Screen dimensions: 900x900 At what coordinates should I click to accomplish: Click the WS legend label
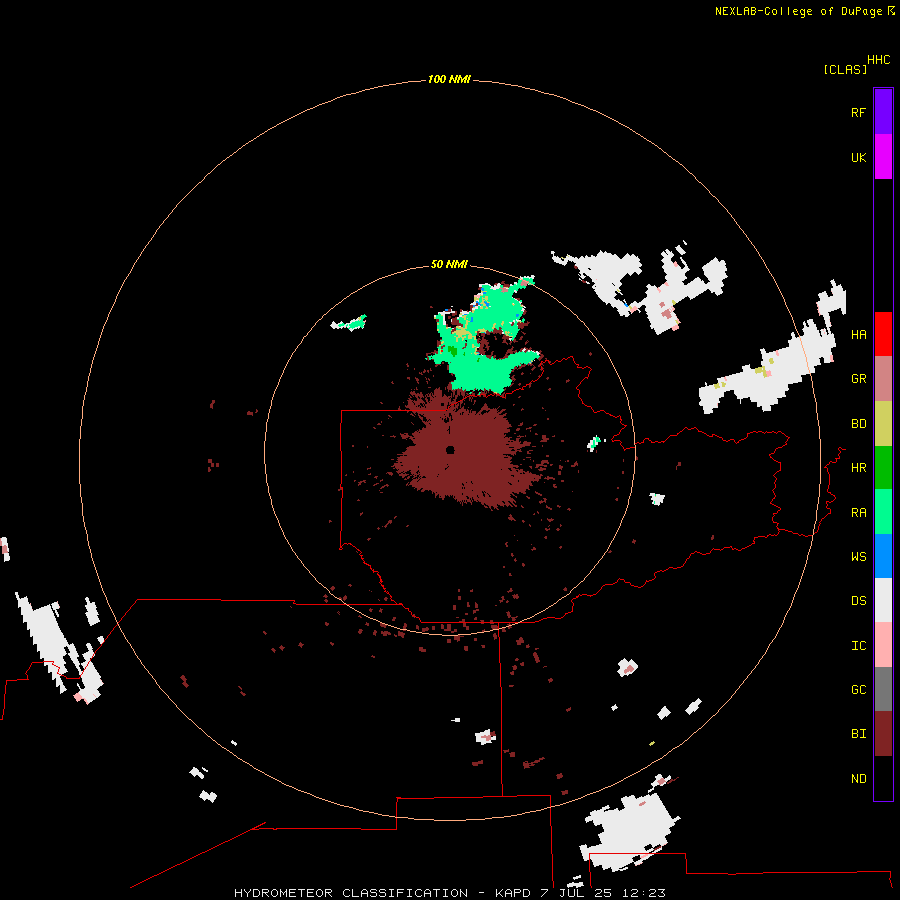859,557
